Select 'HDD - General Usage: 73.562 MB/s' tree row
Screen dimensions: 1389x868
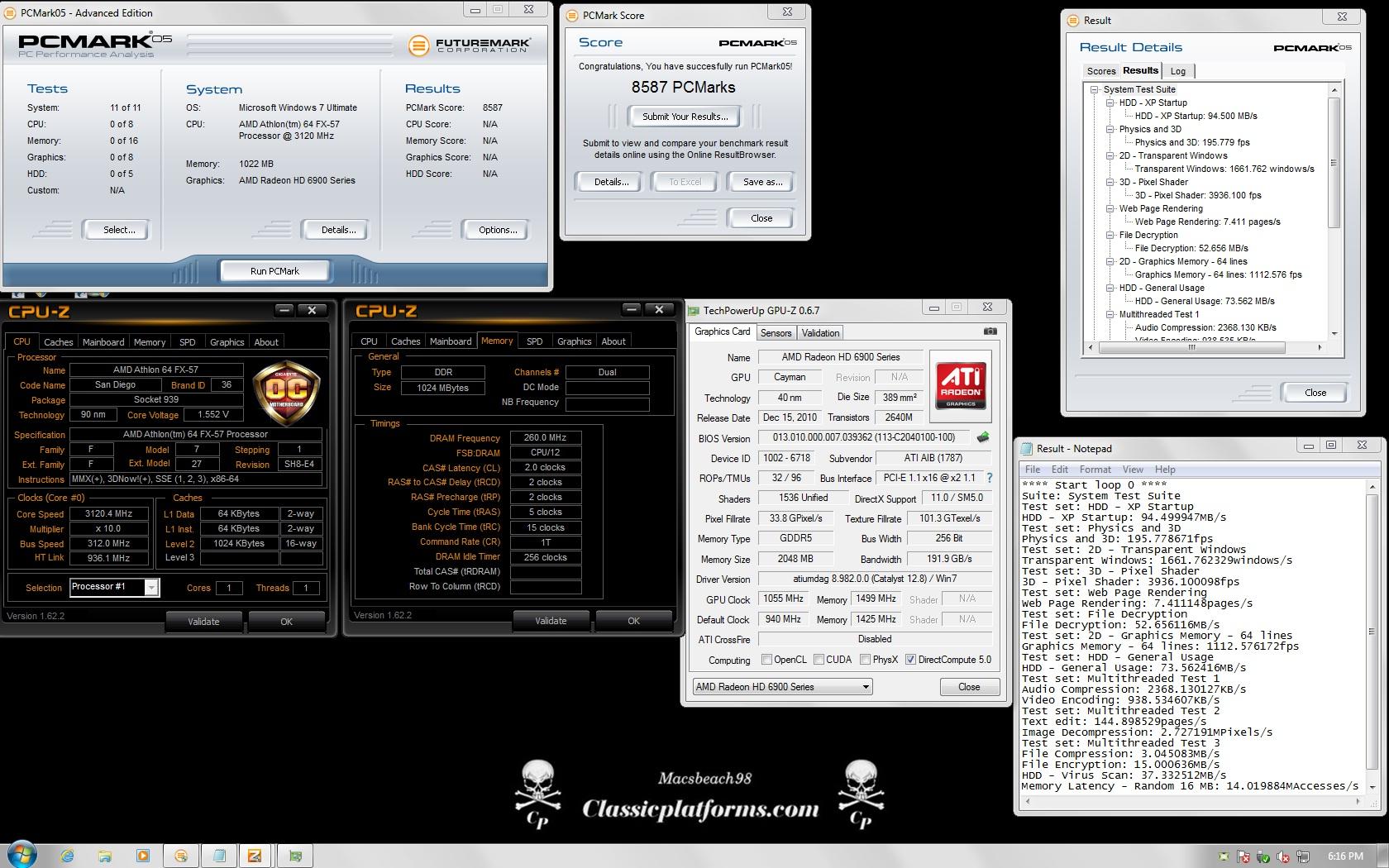point(1205,301)
